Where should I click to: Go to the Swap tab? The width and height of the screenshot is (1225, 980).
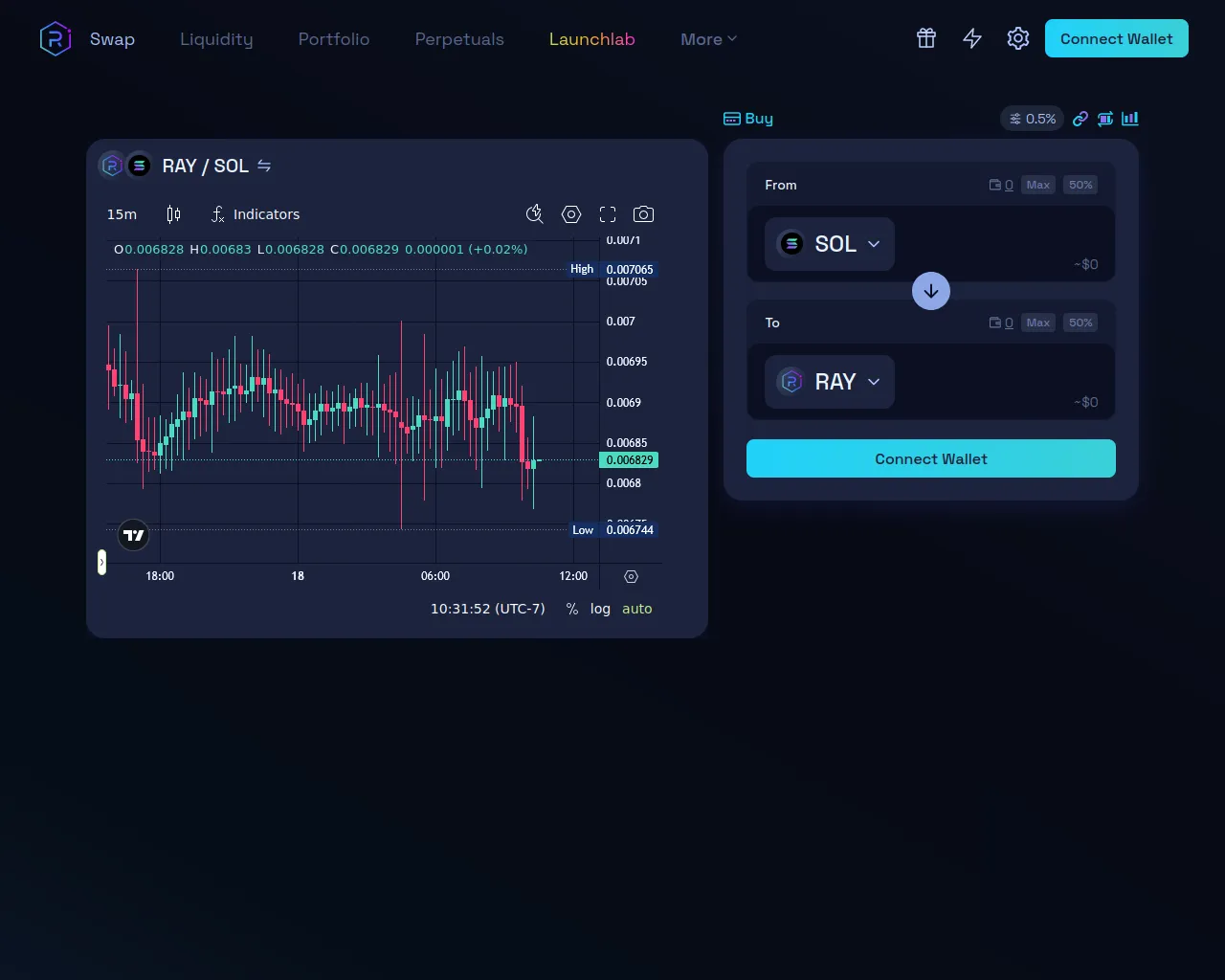[112, 39]
